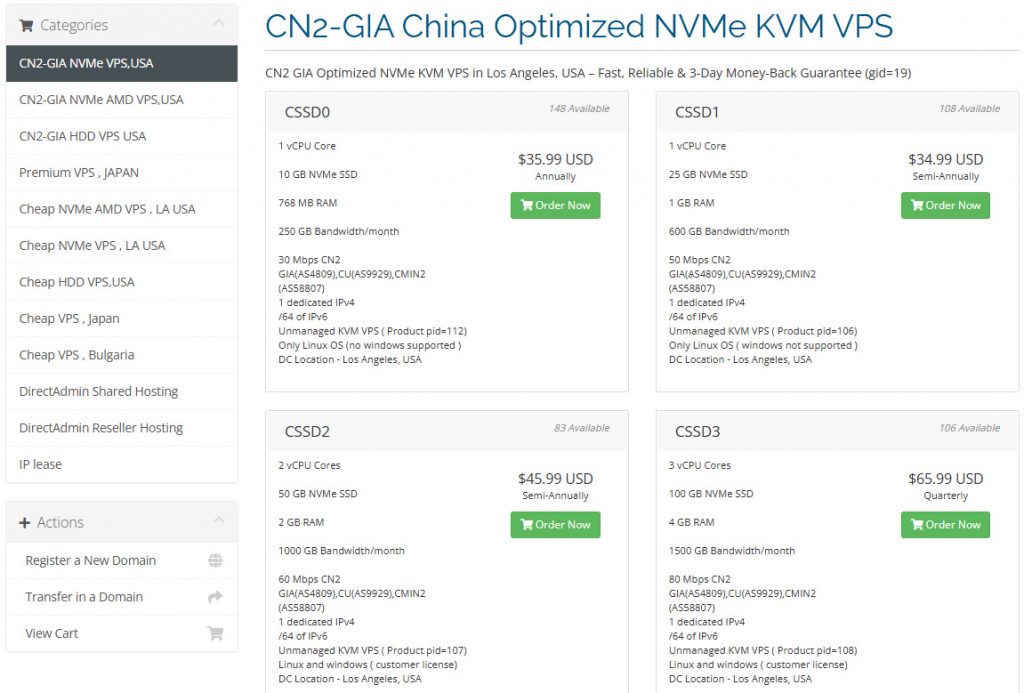Collapse the Actions panel with its chevron
This screenshot has height=693, width=1024.
tap(218, 521)
